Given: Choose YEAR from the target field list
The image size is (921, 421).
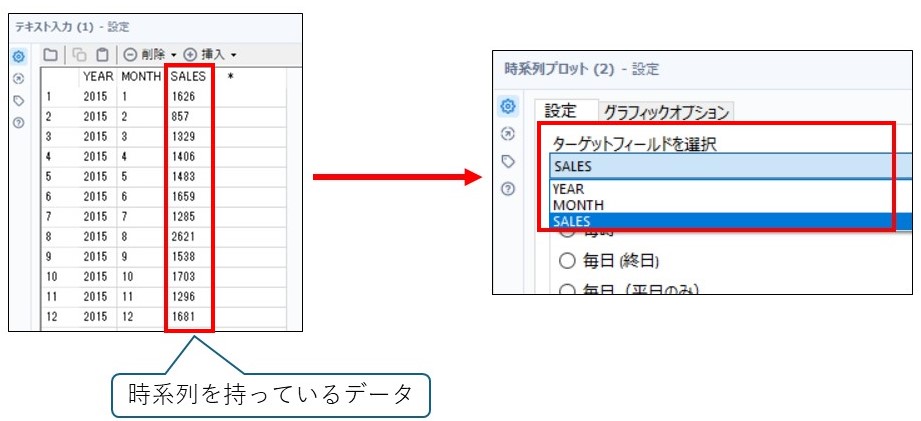Looking at the screenshot, I should 568,188.
